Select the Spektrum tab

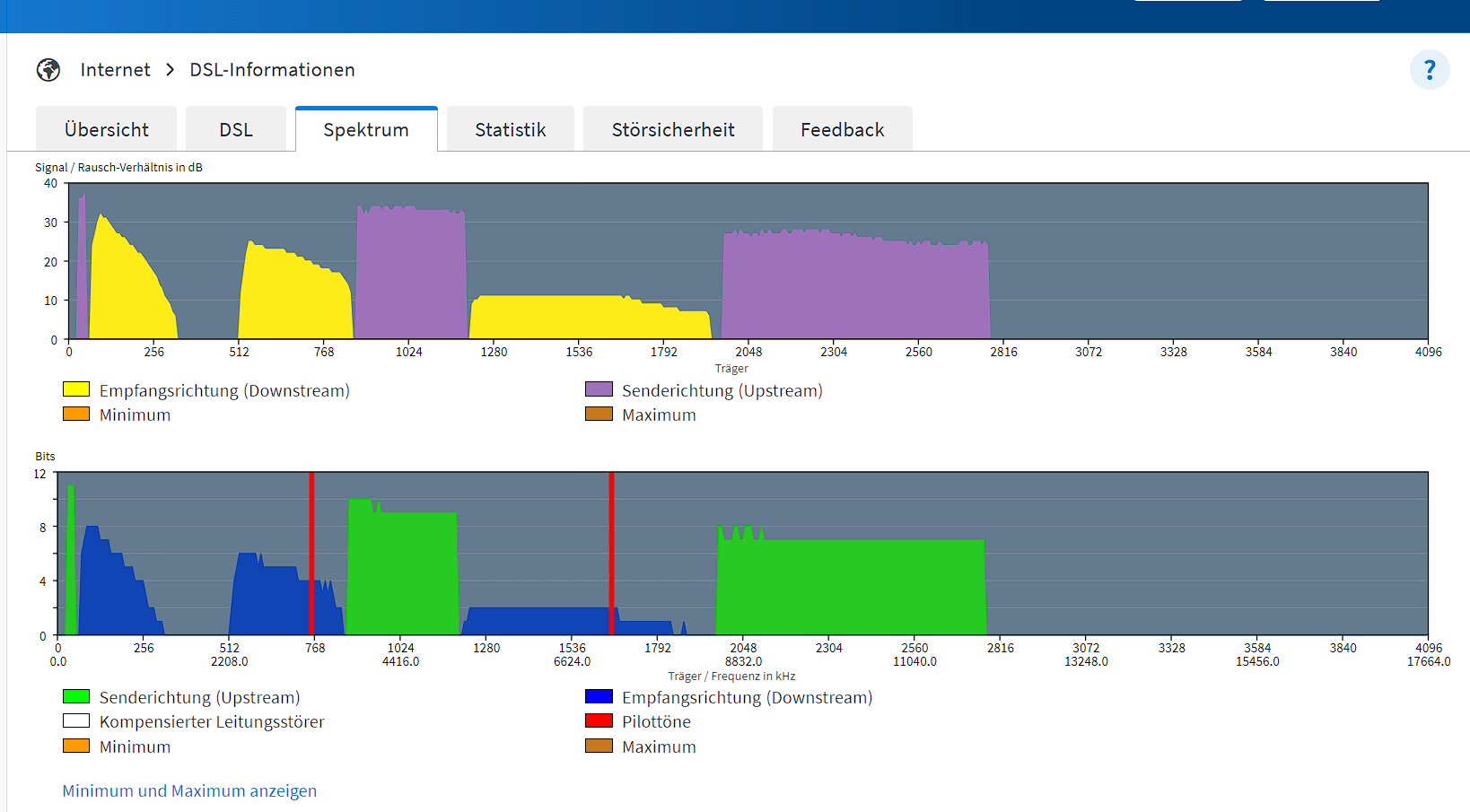coord(366,129)
